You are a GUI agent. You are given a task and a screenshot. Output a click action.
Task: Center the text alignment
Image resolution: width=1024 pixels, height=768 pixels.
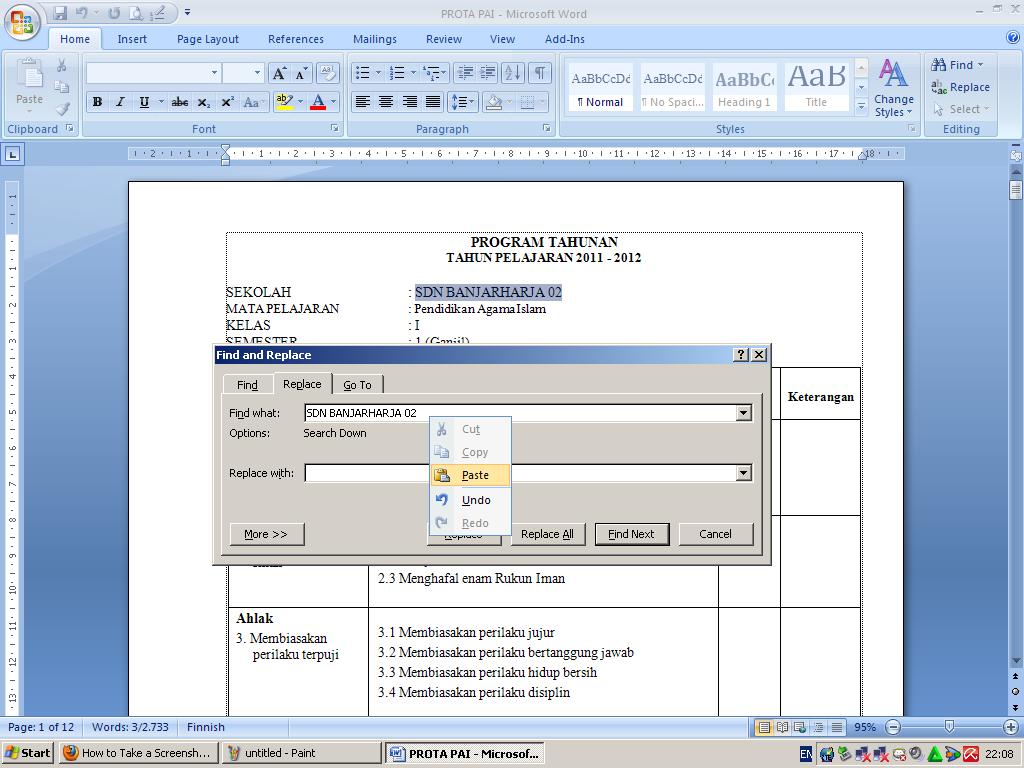pos(386,103)
